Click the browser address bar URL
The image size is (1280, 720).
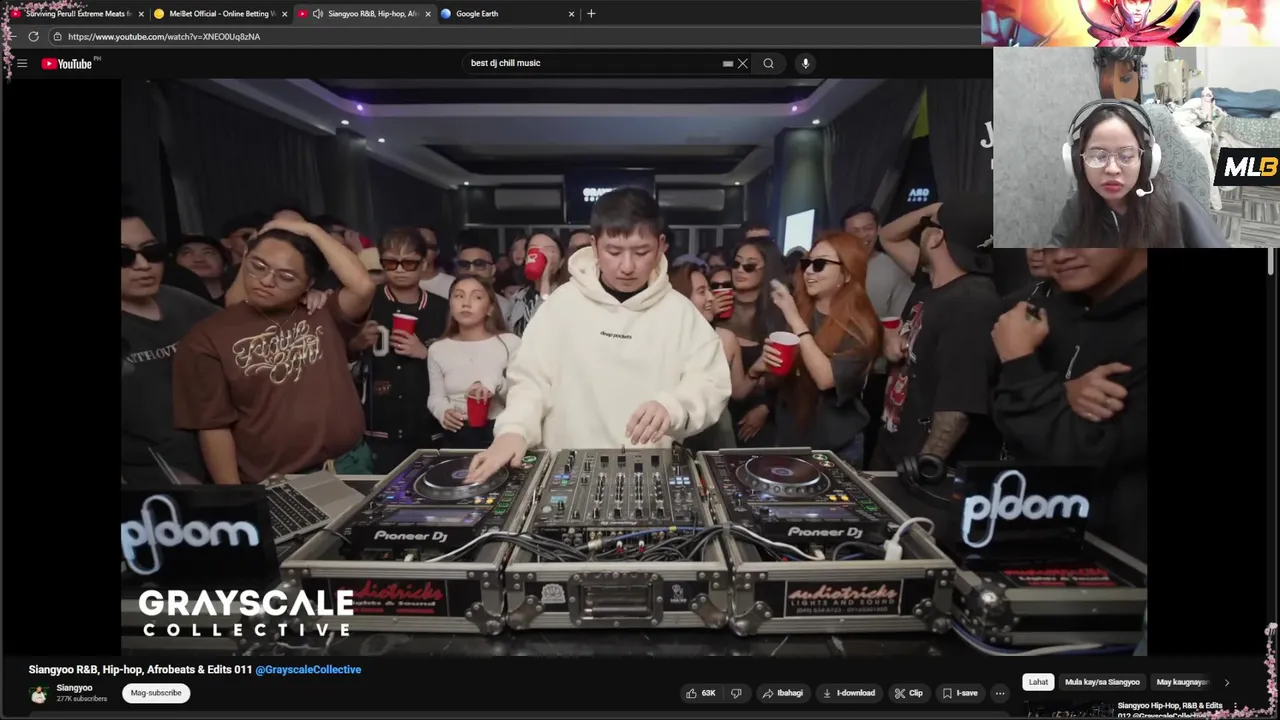[x=164, y=36]
